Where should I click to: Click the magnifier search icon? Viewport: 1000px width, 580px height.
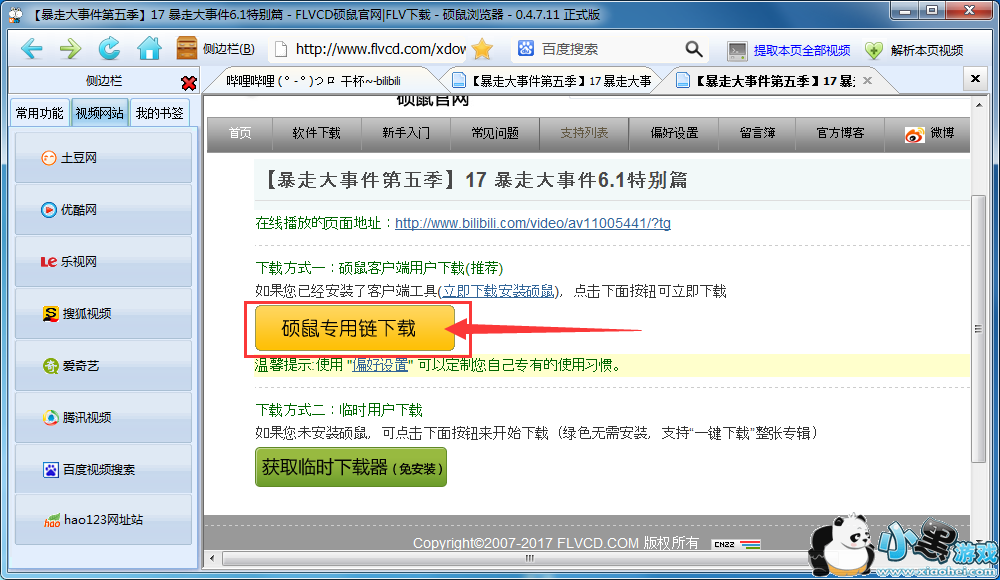[x=694, y=49]
